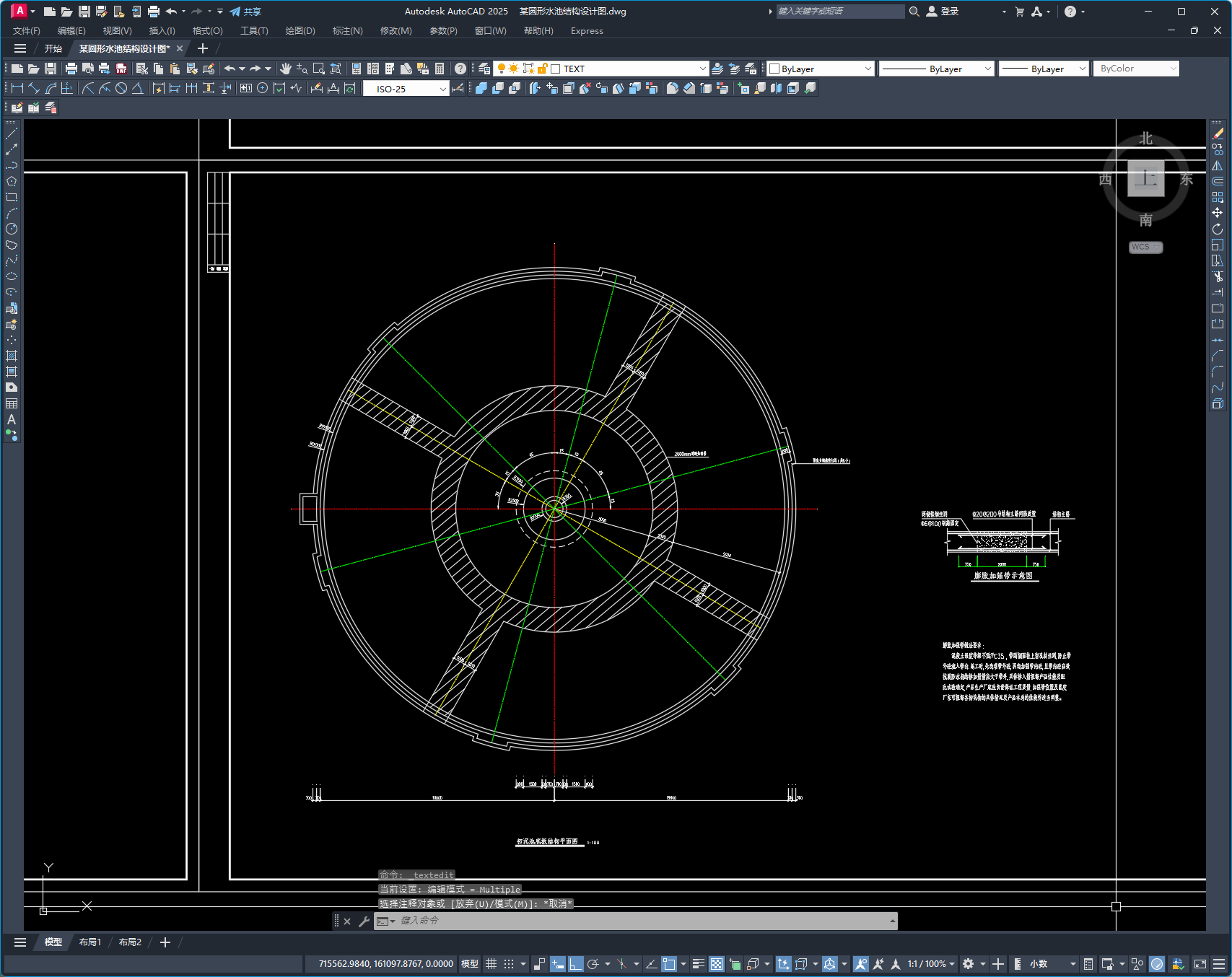Toggle drawing grid display in the status bar
Image resolution: width=1232 pixels, height=977 pixels.
(x=492, y=964)
